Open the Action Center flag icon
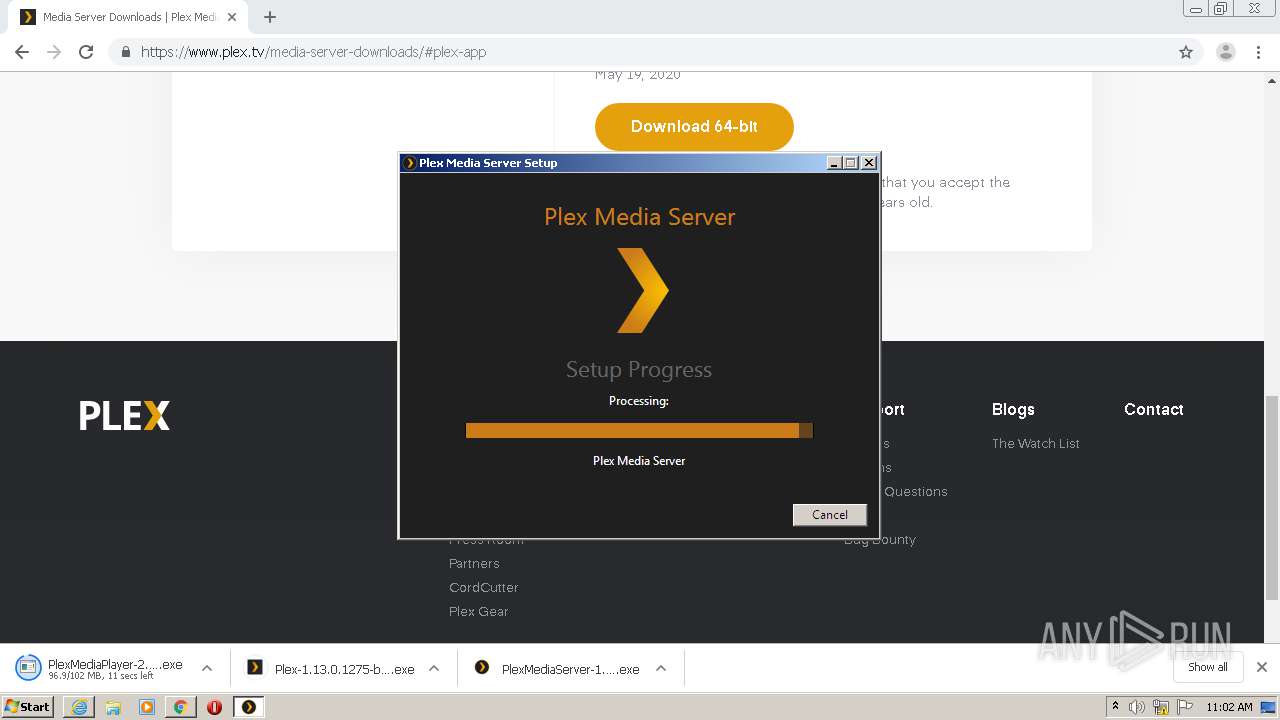 tap(1185, 707)
